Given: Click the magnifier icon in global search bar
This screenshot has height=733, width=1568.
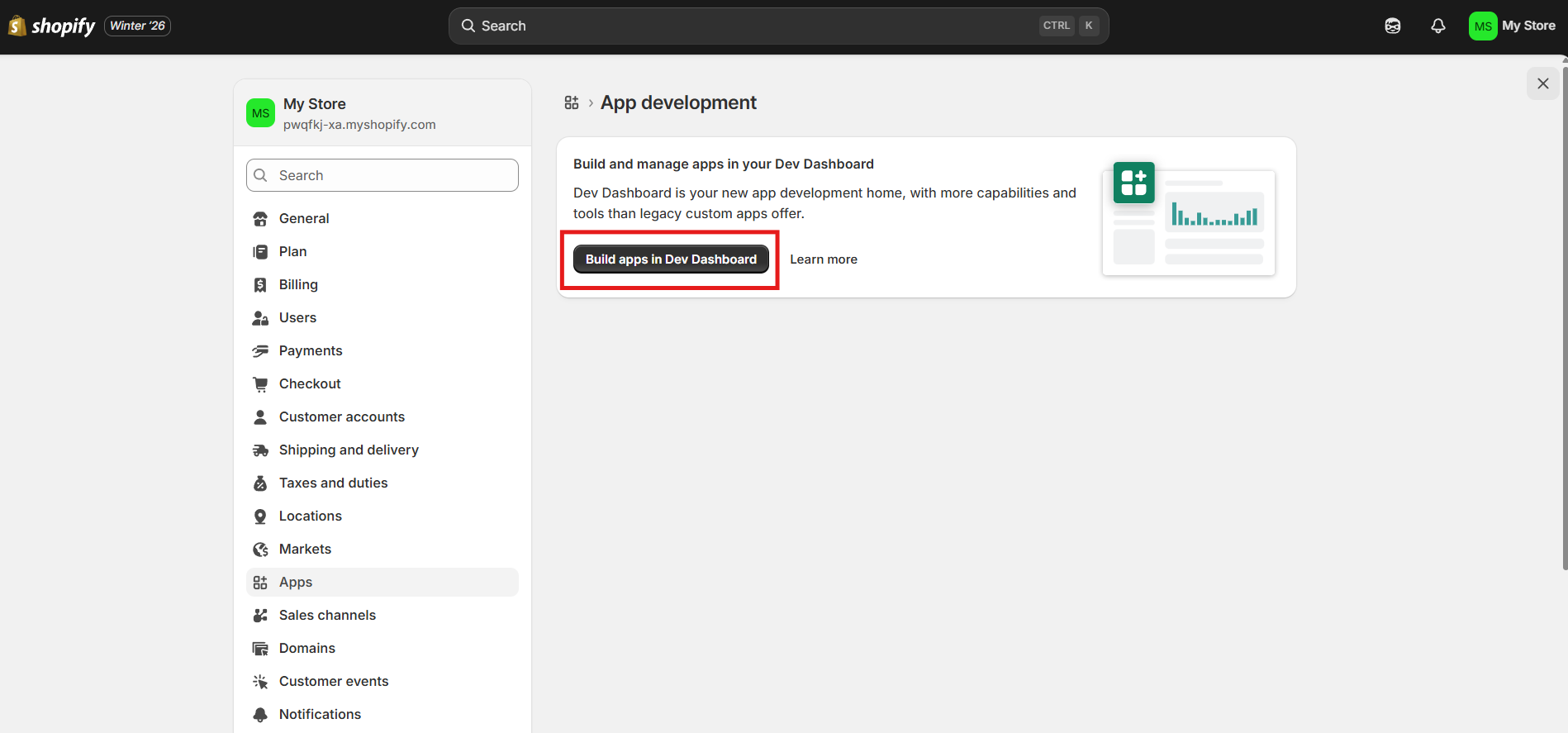Looking at the screenshot, I should point(468,26).
